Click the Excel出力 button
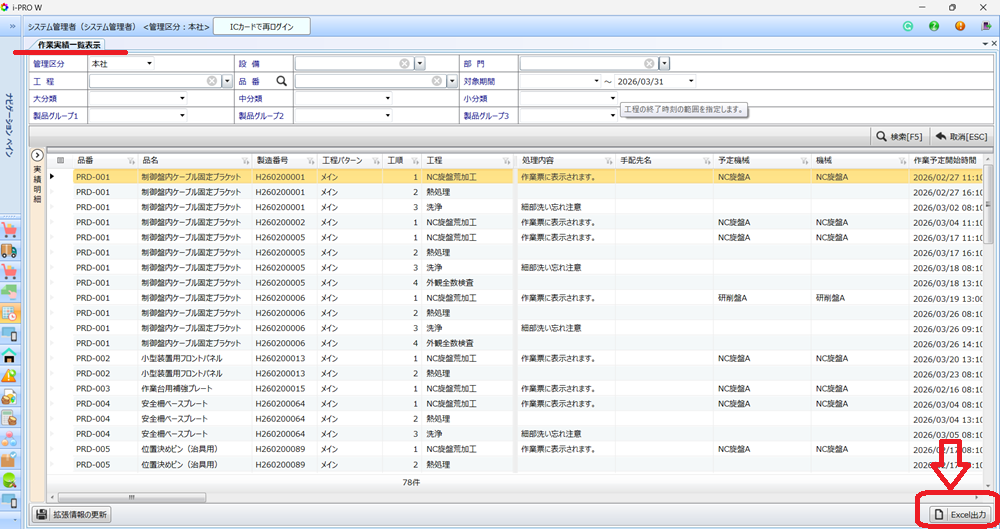The image size is (1000, 529). (958, 514)
